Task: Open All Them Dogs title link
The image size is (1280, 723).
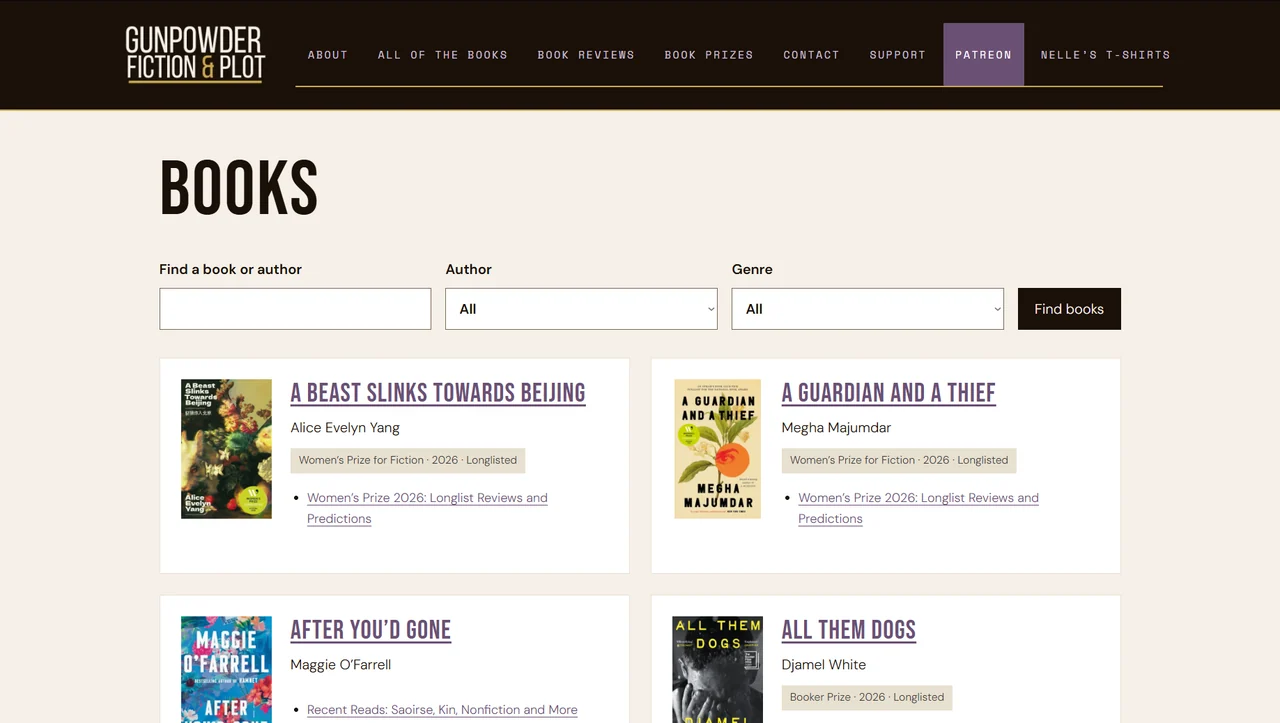Action: tap(849, 630)
